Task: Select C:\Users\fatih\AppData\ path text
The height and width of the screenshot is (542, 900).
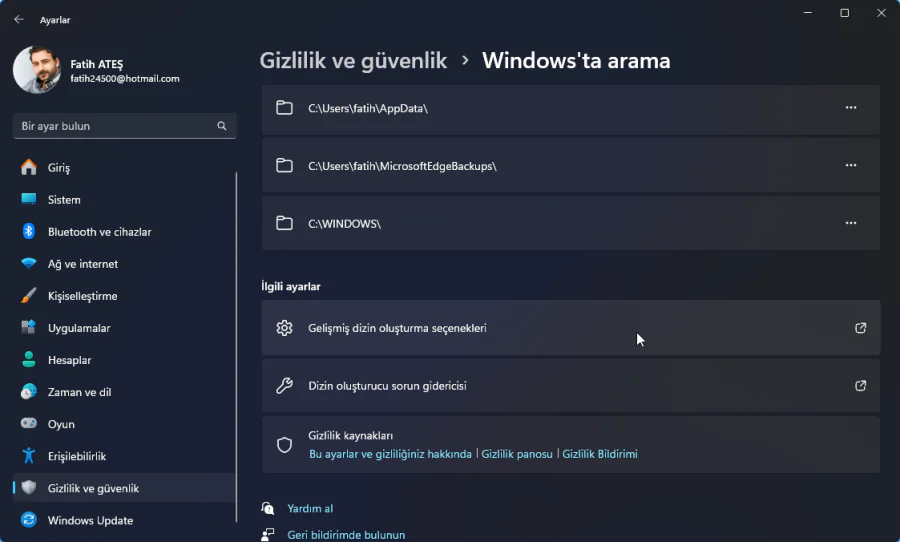Action: 368,109
